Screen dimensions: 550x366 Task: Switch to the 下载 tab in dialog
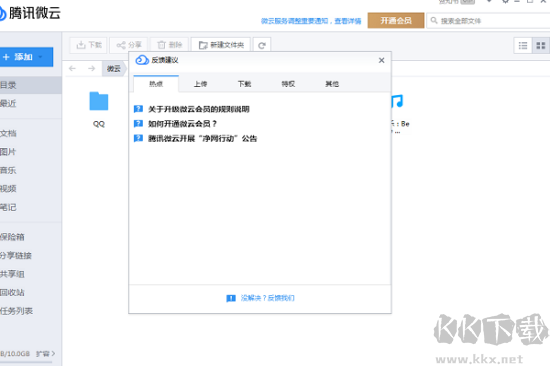[244, 84]
